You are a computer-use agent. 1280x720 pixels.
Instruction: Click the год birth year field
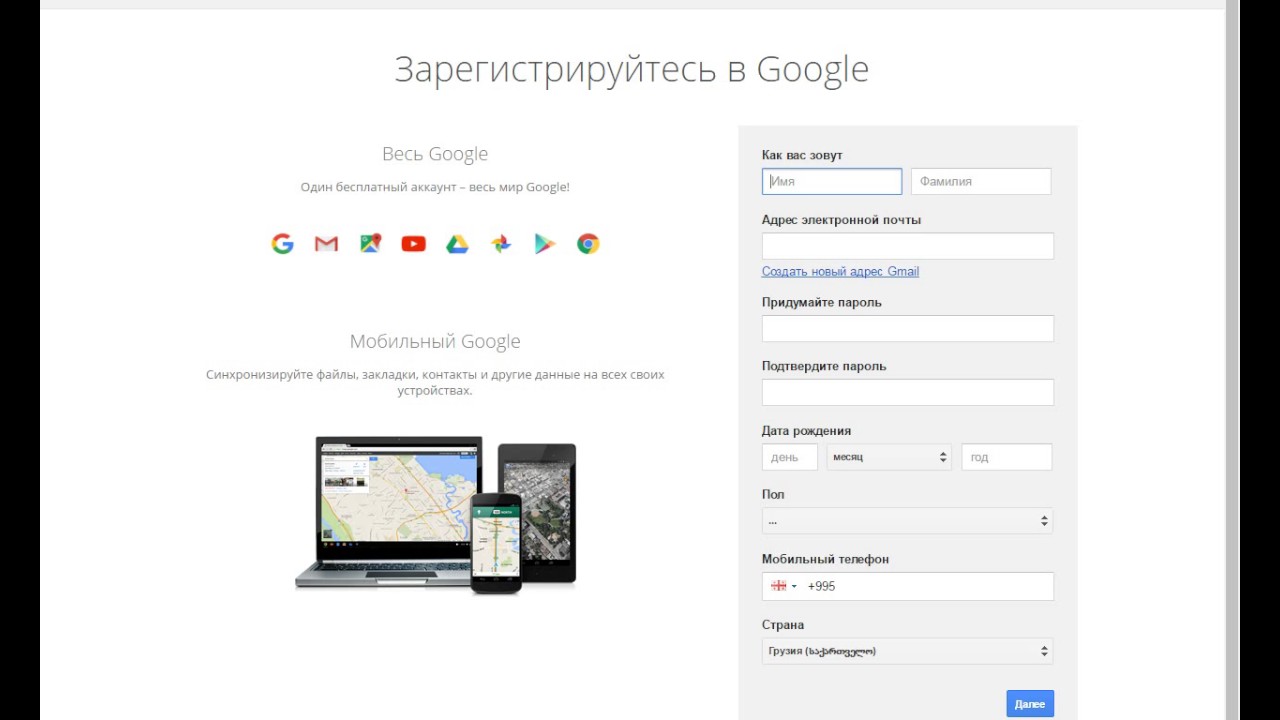[x=1007, y=457]
